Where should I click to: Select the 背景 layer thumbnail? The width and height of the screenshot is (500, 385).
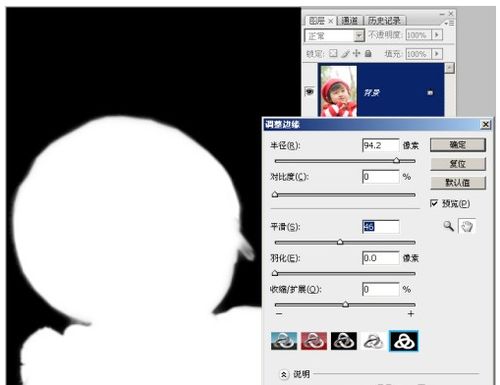(338, 91)
